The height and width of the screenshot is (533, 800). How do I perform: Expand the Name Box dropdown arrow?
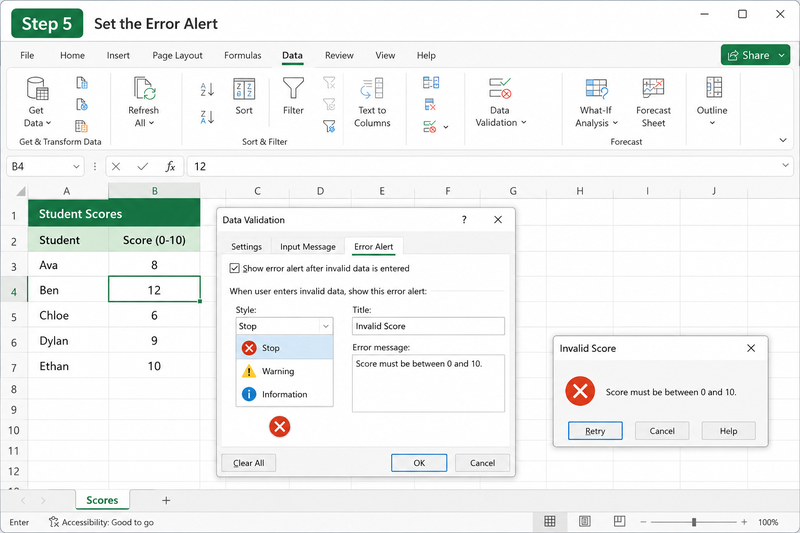[x=76, y=166]
